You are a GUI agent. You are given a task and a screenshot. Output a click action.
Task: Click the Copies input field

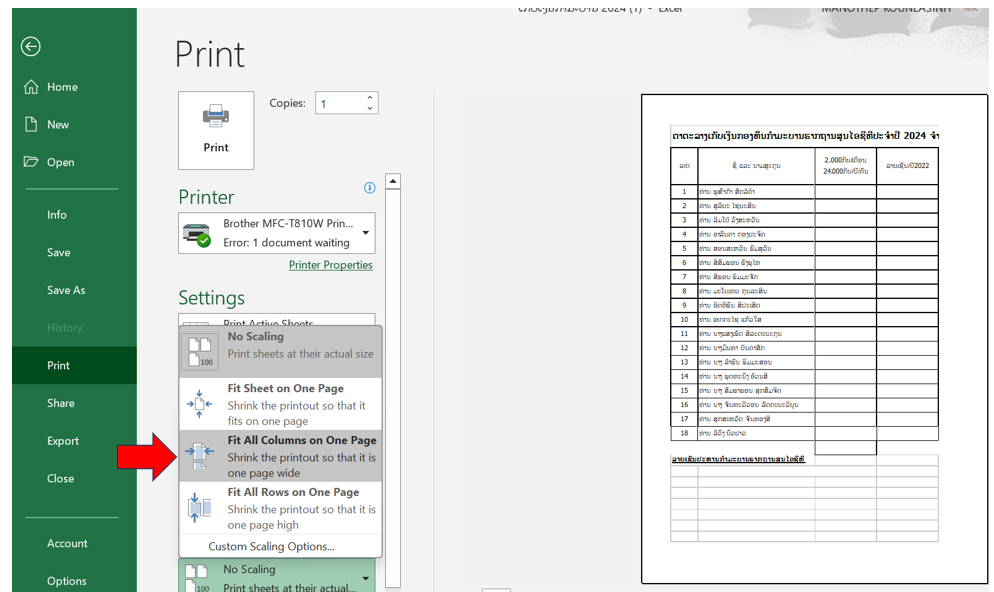[340, 103]
